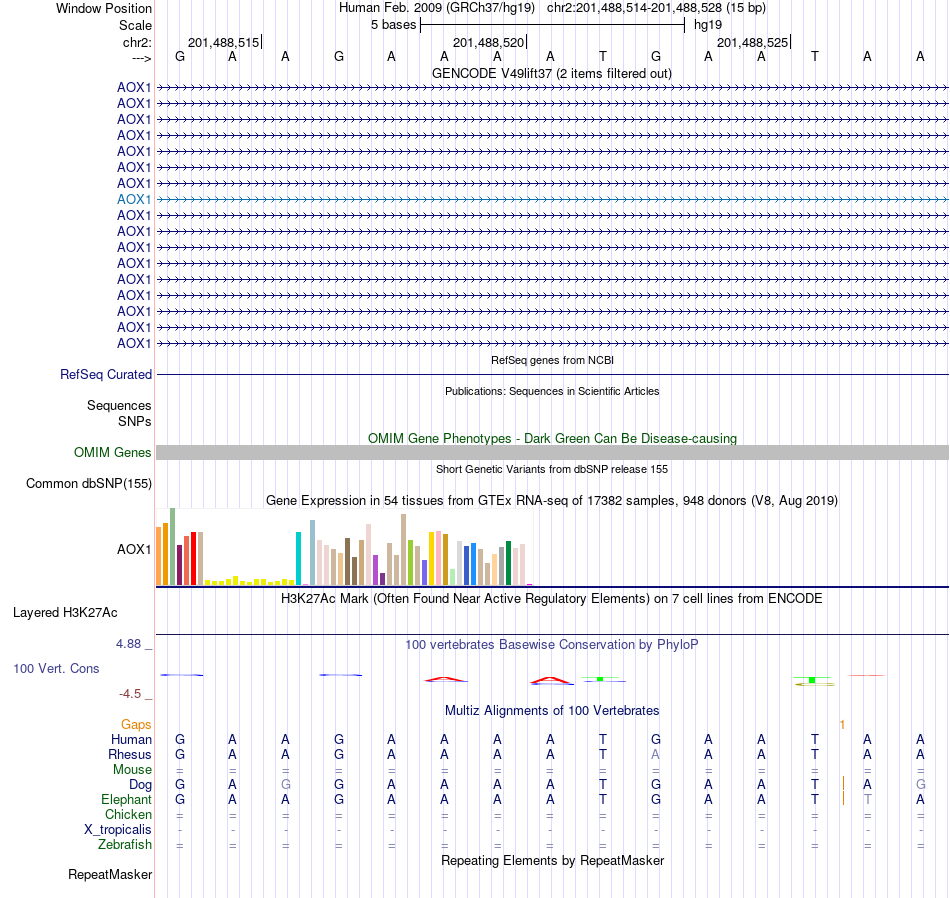Click the '5 bases' scale text

(394, 25)
